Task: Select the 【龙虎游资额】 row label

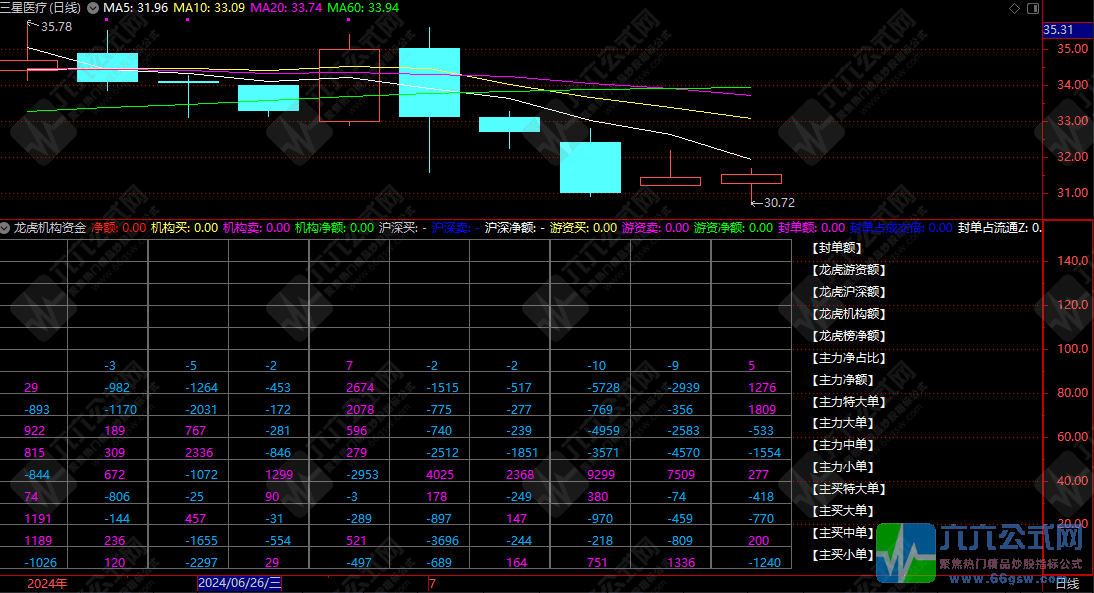Action: pos(850,270)
